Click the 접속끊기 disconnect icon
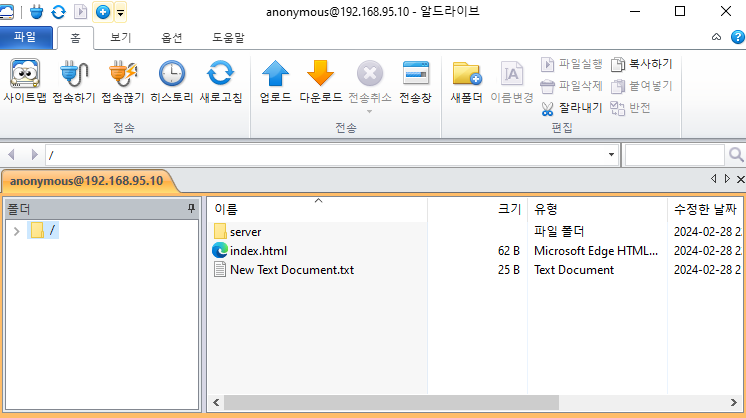746x418 pixels. tap(123, 81)
